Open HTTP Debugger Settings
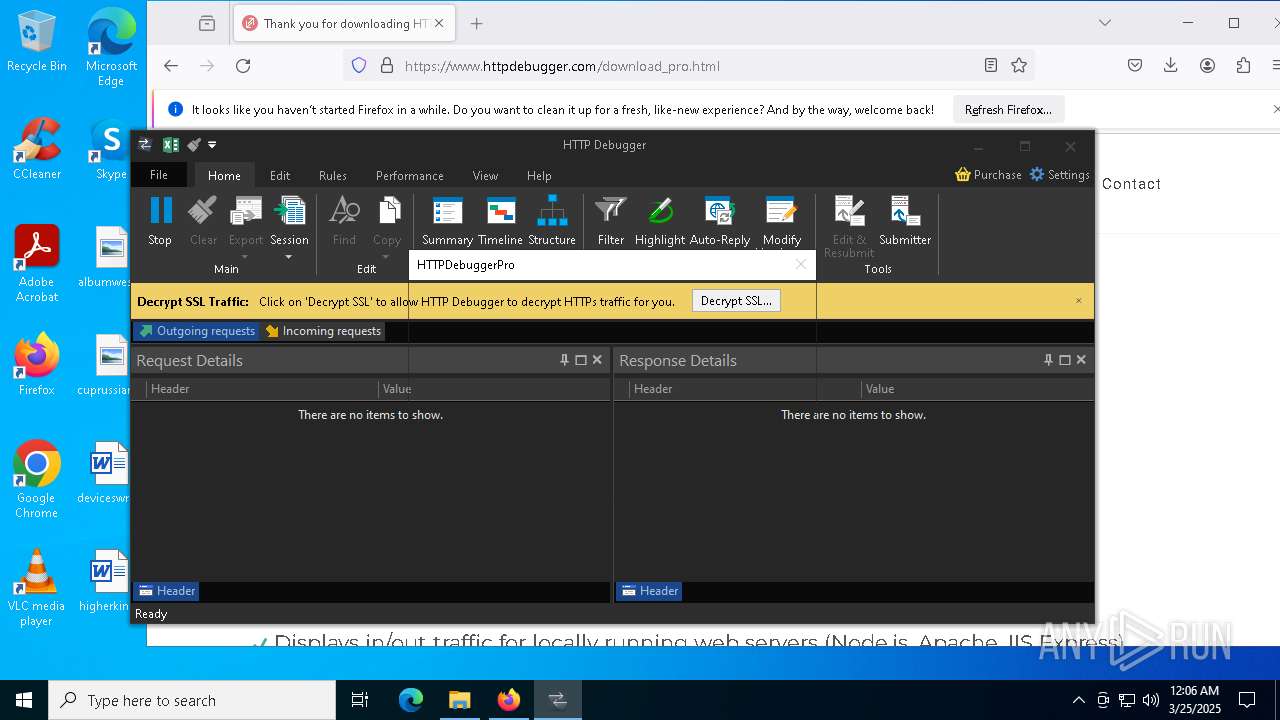Image resolution: width=1280 pixels, height=720 pixels. 1059,174
